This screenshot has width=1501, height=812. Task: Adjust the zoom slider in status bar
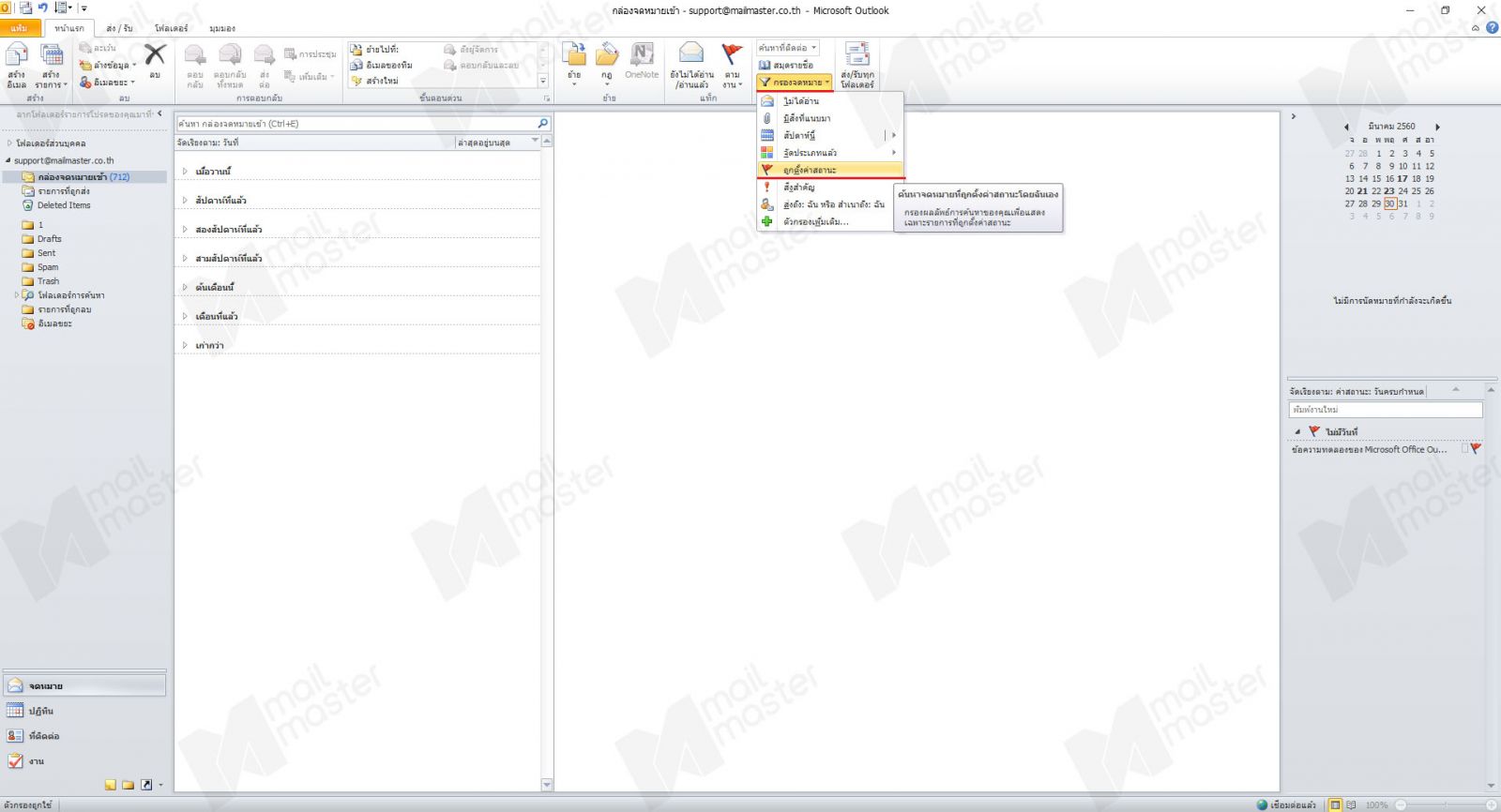pyautogui.click(x=1445, y=804)
